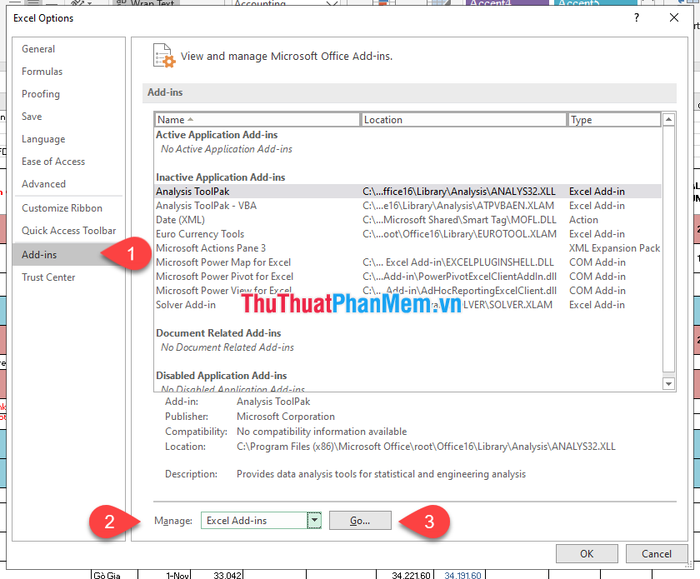The height and width of the screenshot is (579, 700).
Task: Sort add-ins by Name column header
Action: coord(258,120)
